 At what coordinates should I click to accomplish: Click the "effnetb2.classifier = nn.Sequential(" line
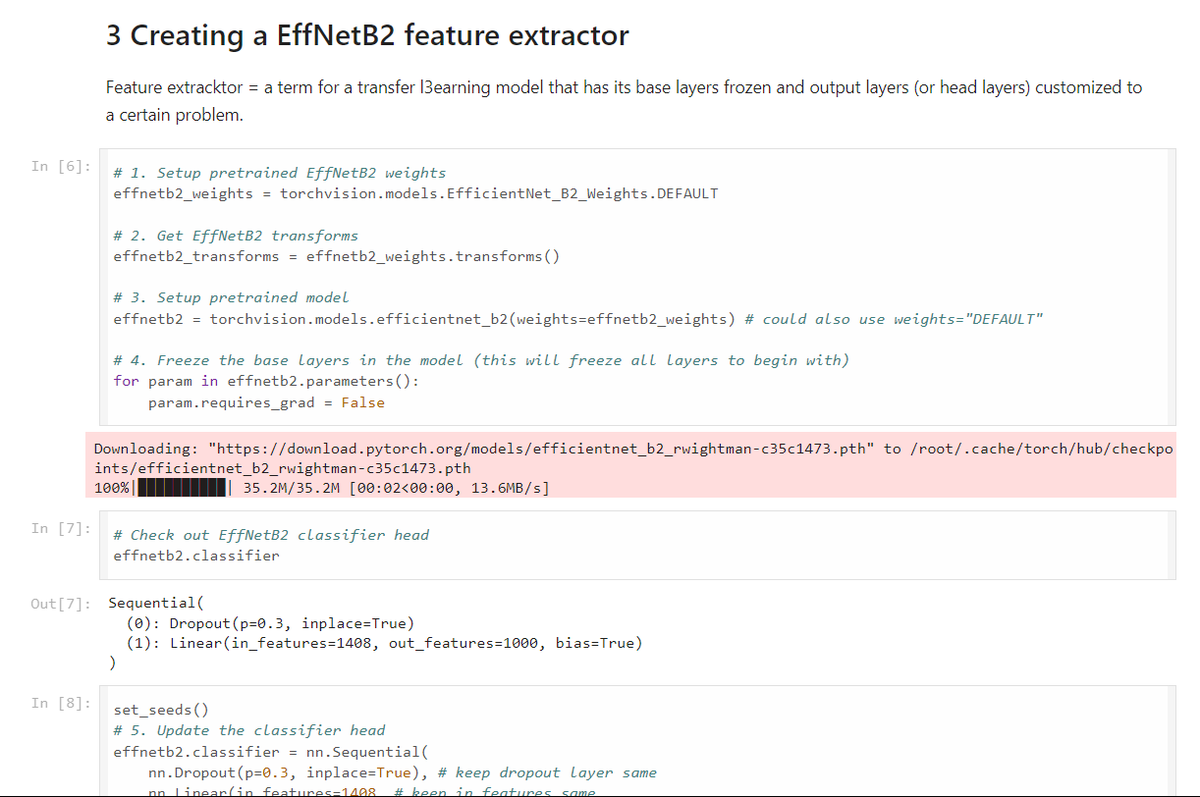(x=271, y=751)
